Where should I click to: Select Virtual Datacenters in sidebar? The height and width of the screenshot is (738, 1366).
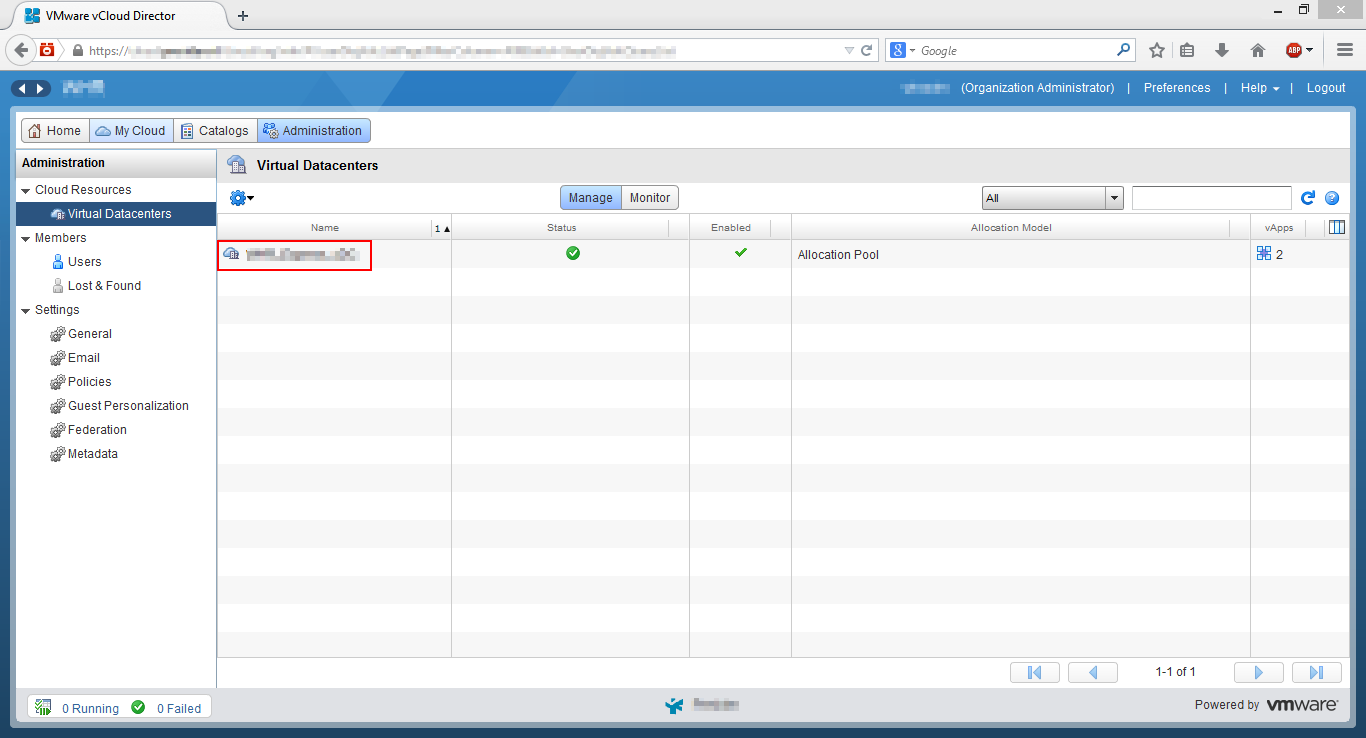tap(116, 214)
